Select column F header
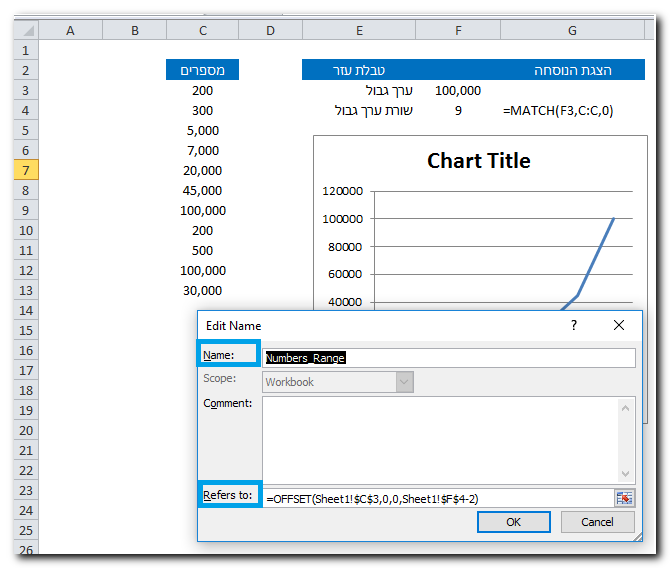This screenshot has height=568, width=670. [x=458, y=31]
